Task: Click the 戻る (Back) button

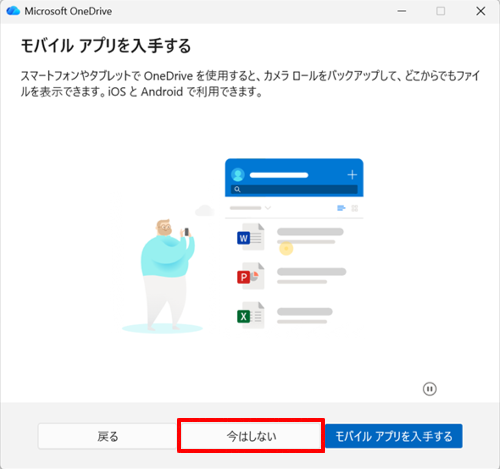Action: pos(108,436)
